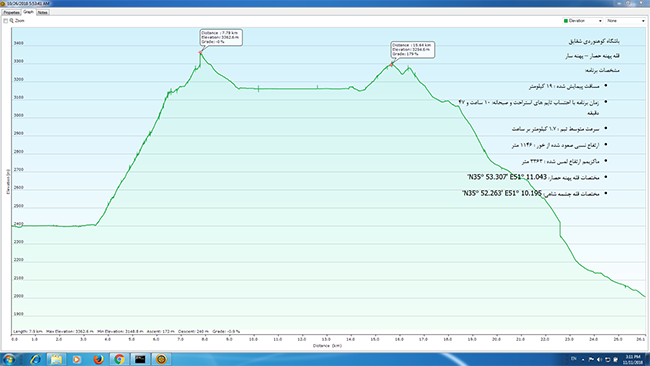Click the N35° 53.307' E51° 11.043 coordinates text

point(507,177)
